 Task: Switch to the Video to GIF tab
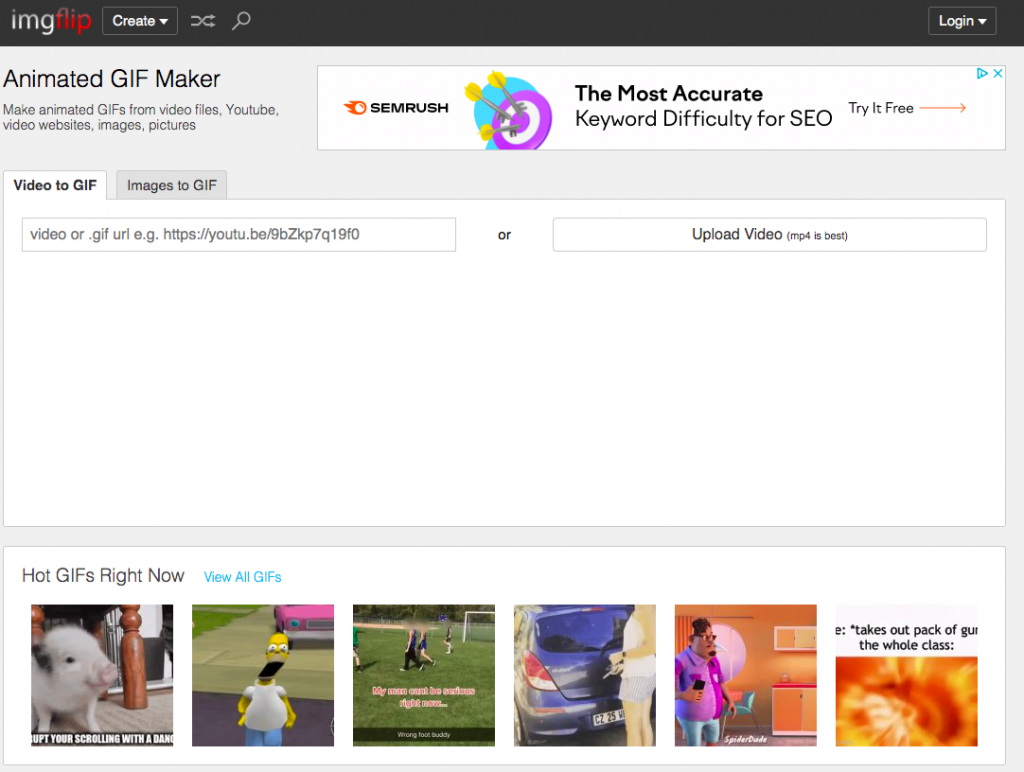pyautogui.click(x=55, y=185)
